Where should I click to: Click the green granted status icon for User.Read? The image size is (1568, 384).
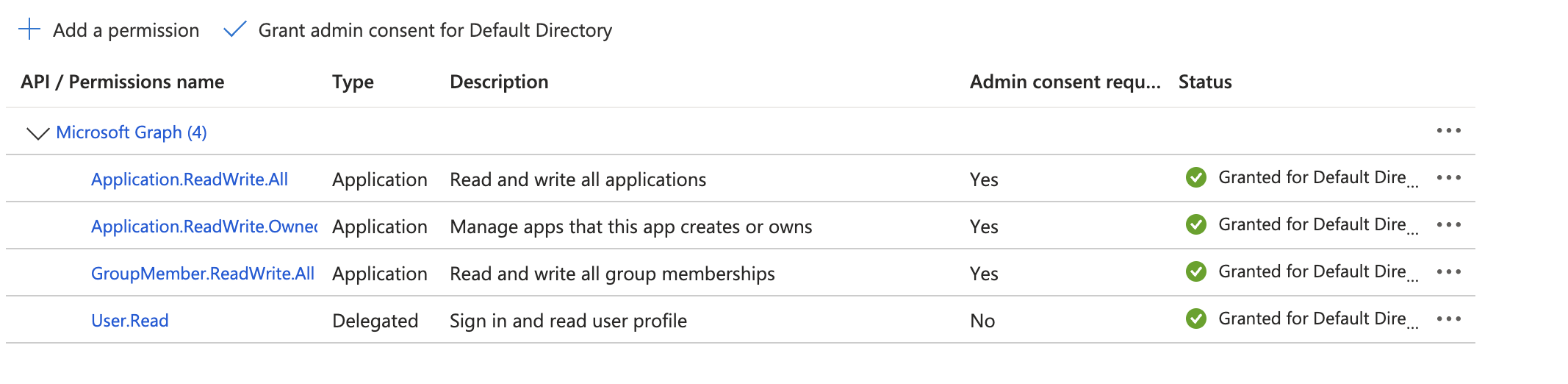[1195, 319]
